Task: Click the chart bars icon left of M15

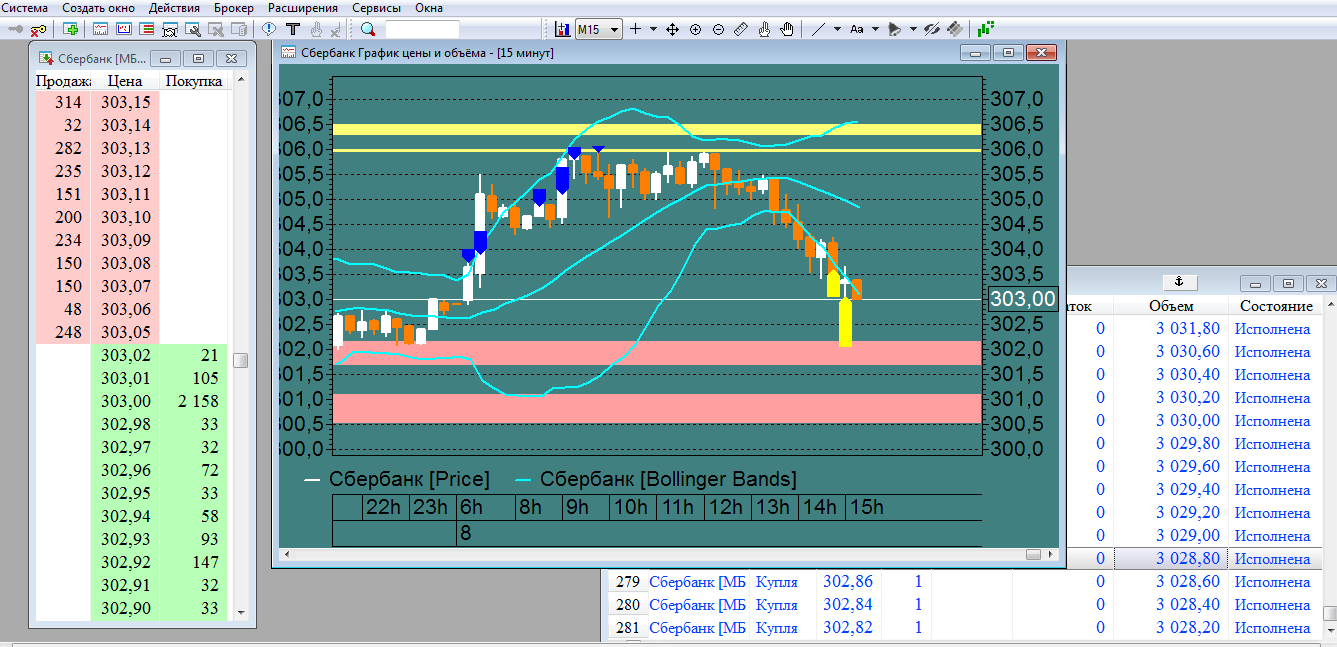Action: pos(563,29)
